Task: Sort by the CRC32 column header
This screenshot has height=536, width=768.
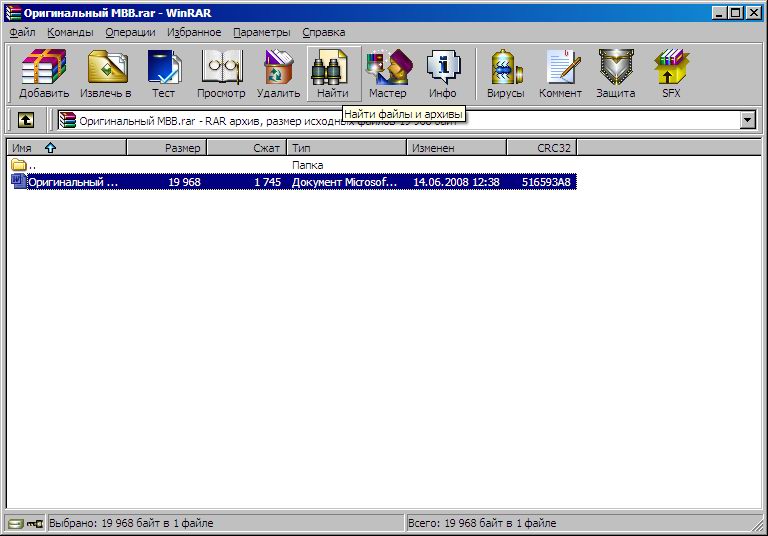Action: (x=542, y=147)
